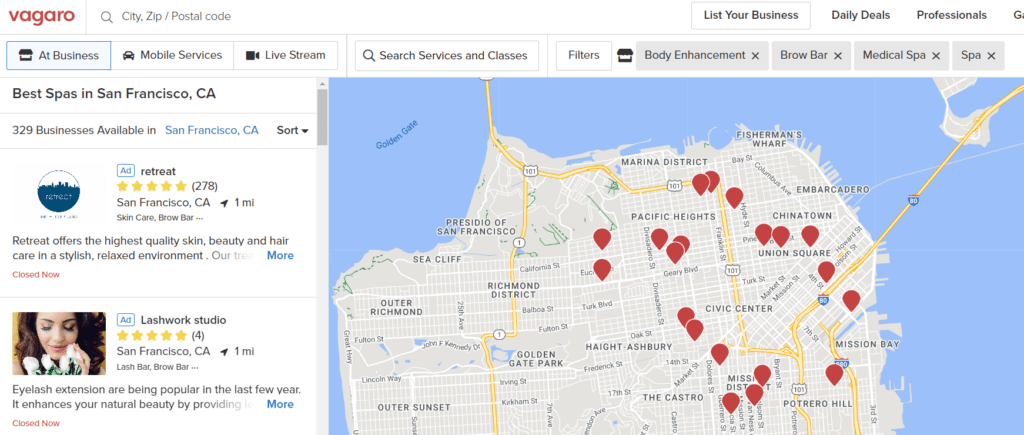Remove the Medical Spa filter chip
Image resolution: width=1024 pixels, height=435 pixels.
(x=936, y=56)
